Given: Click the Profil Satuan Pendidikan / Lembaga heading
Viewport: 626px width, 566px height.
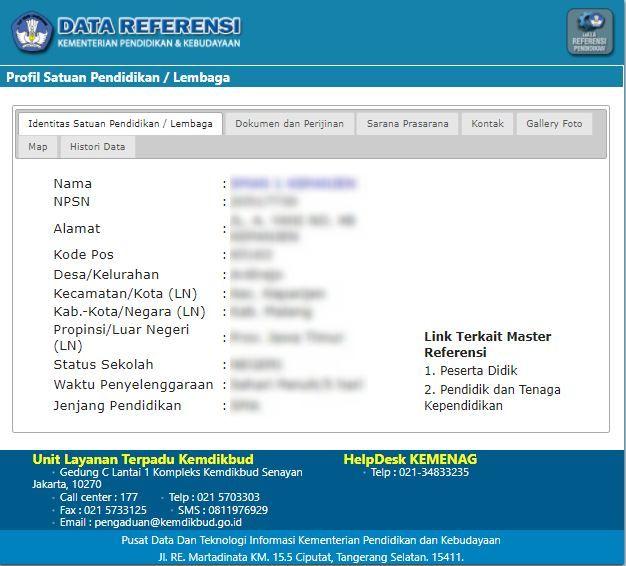Looking at the screenshot, I should pos(118,77).
